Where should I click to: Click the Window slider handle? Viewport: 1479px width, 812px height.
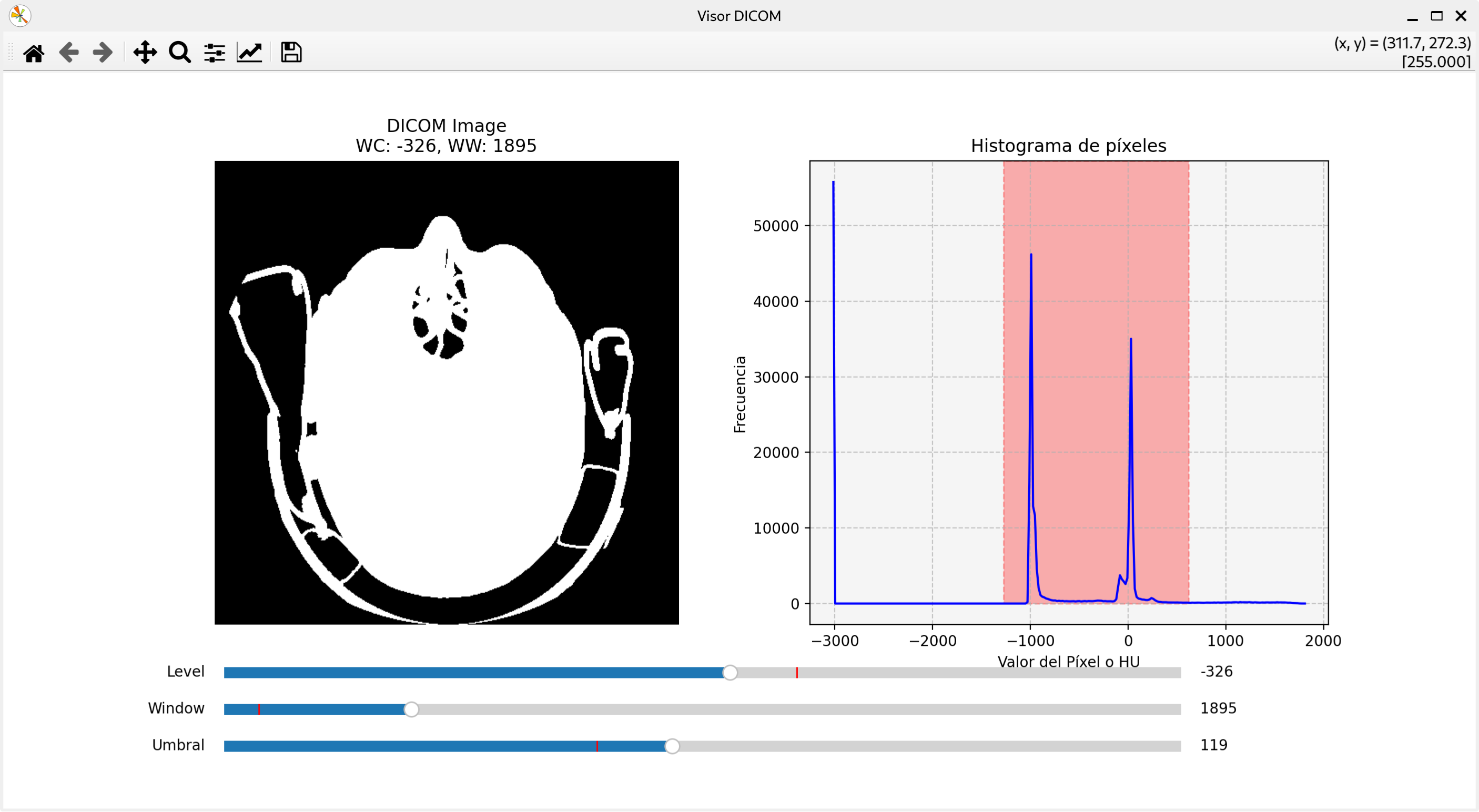pyautogui.click(x=411, y=709)
